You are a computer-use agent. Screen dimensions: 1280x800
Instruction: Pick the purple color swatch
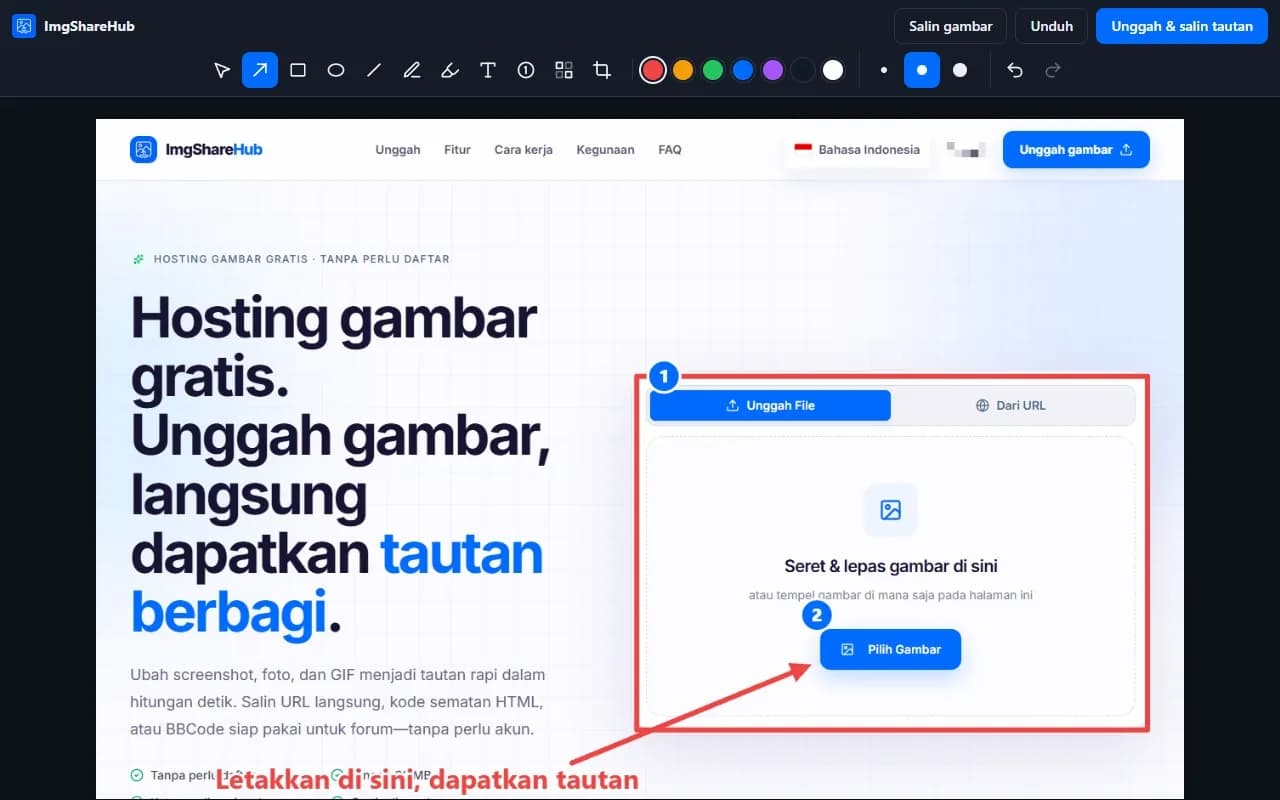coord(773,70)
